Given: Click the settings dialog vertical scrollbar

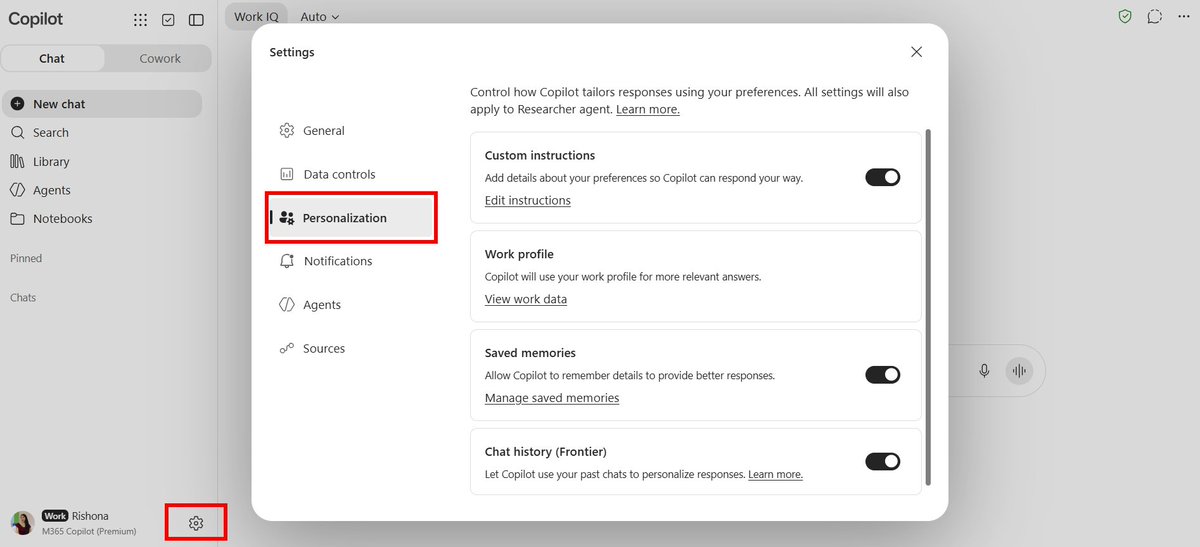Looking at the screenshot, I should [929, 307].
